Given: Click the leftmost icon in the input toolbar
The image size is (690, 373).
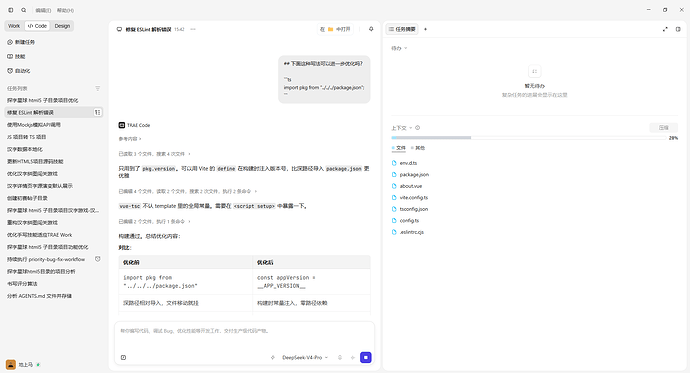Looking at the screenshot, I should coord(123,358).
